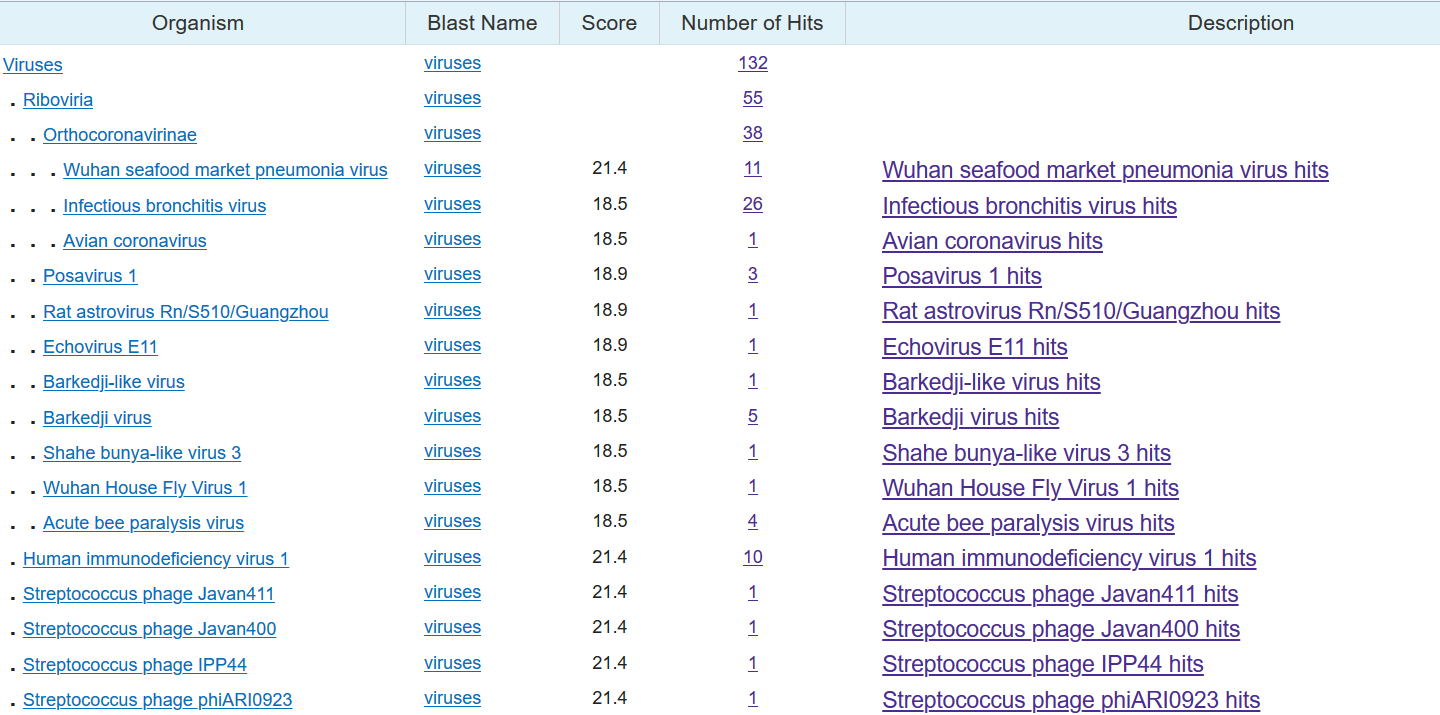Open the Orthocoronavirinae organism link
Screen dimensions: 1440x715
[120, 135]
